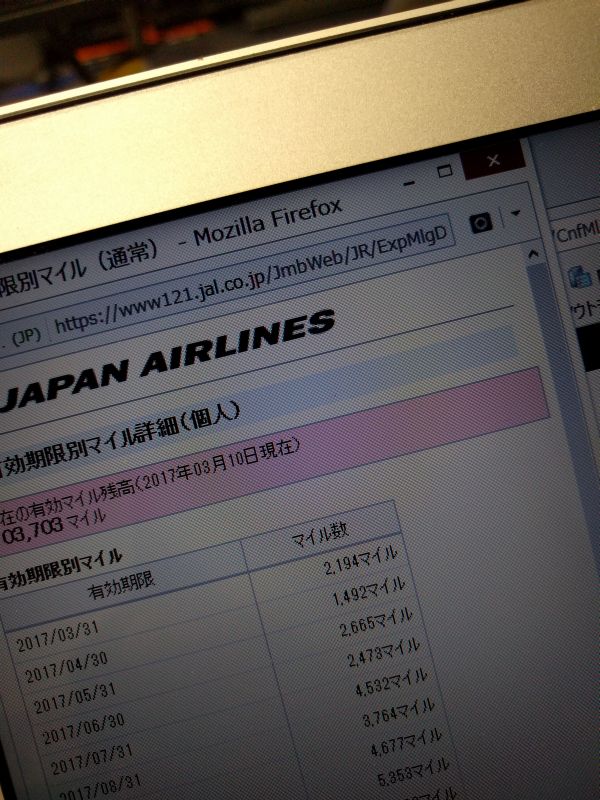600x800 pixels.
Task: Click the 3,764マイル value
Action: point(398,714)
